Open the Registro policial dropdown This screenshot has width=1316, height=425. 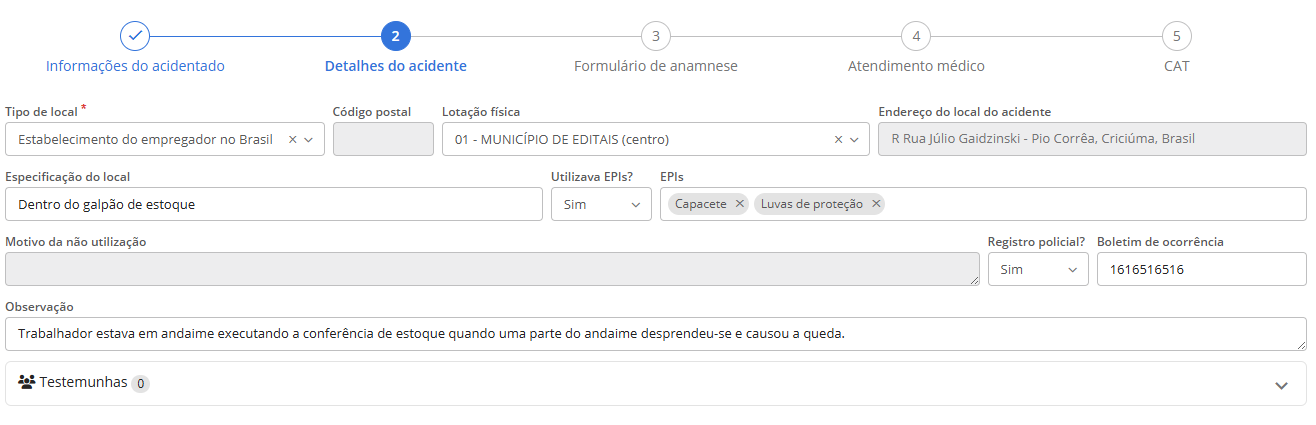click(1038, 269)
